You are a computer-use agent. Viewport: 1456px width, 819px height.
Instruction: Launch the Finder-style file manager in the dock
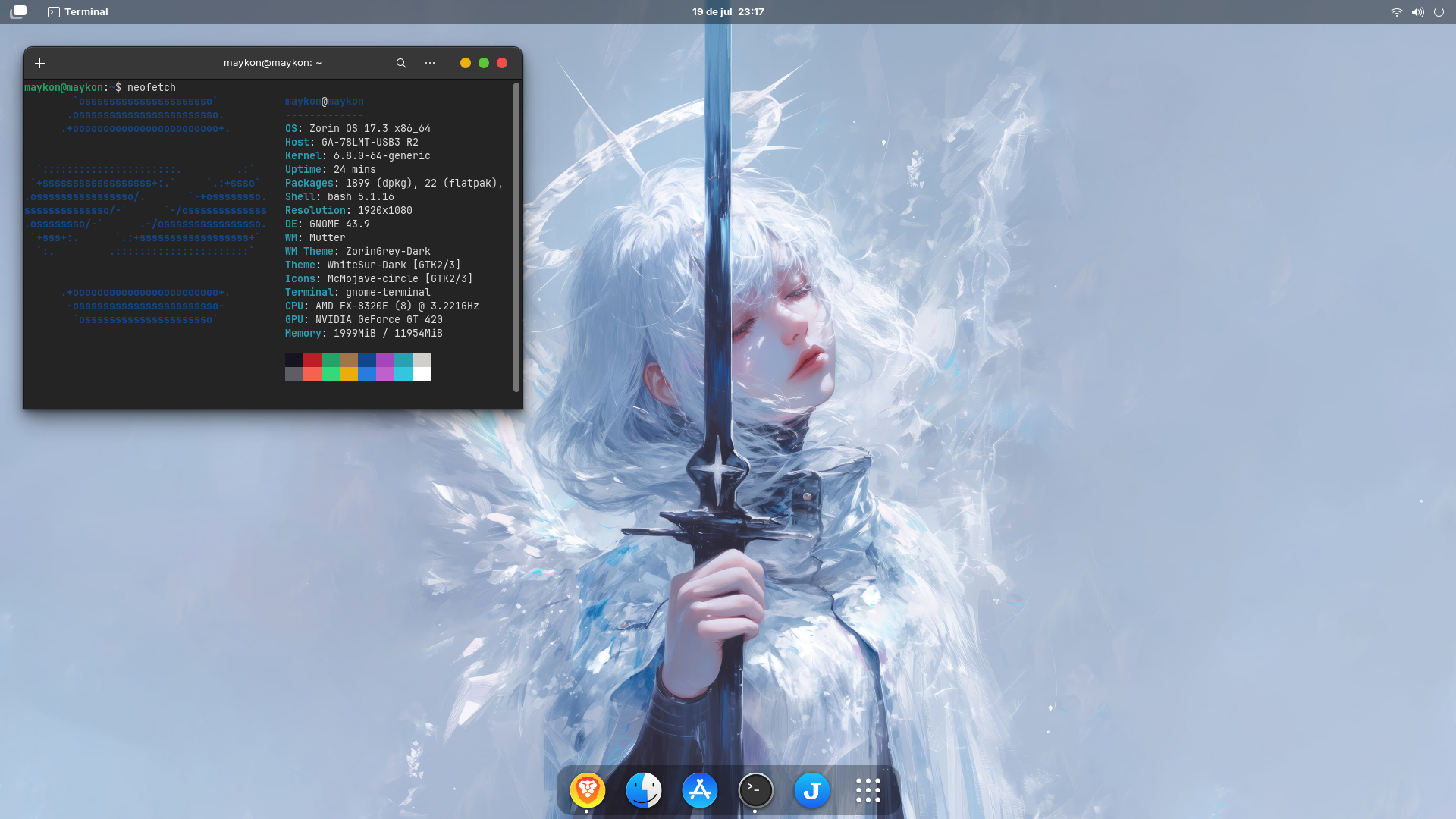tap(644, 790)
